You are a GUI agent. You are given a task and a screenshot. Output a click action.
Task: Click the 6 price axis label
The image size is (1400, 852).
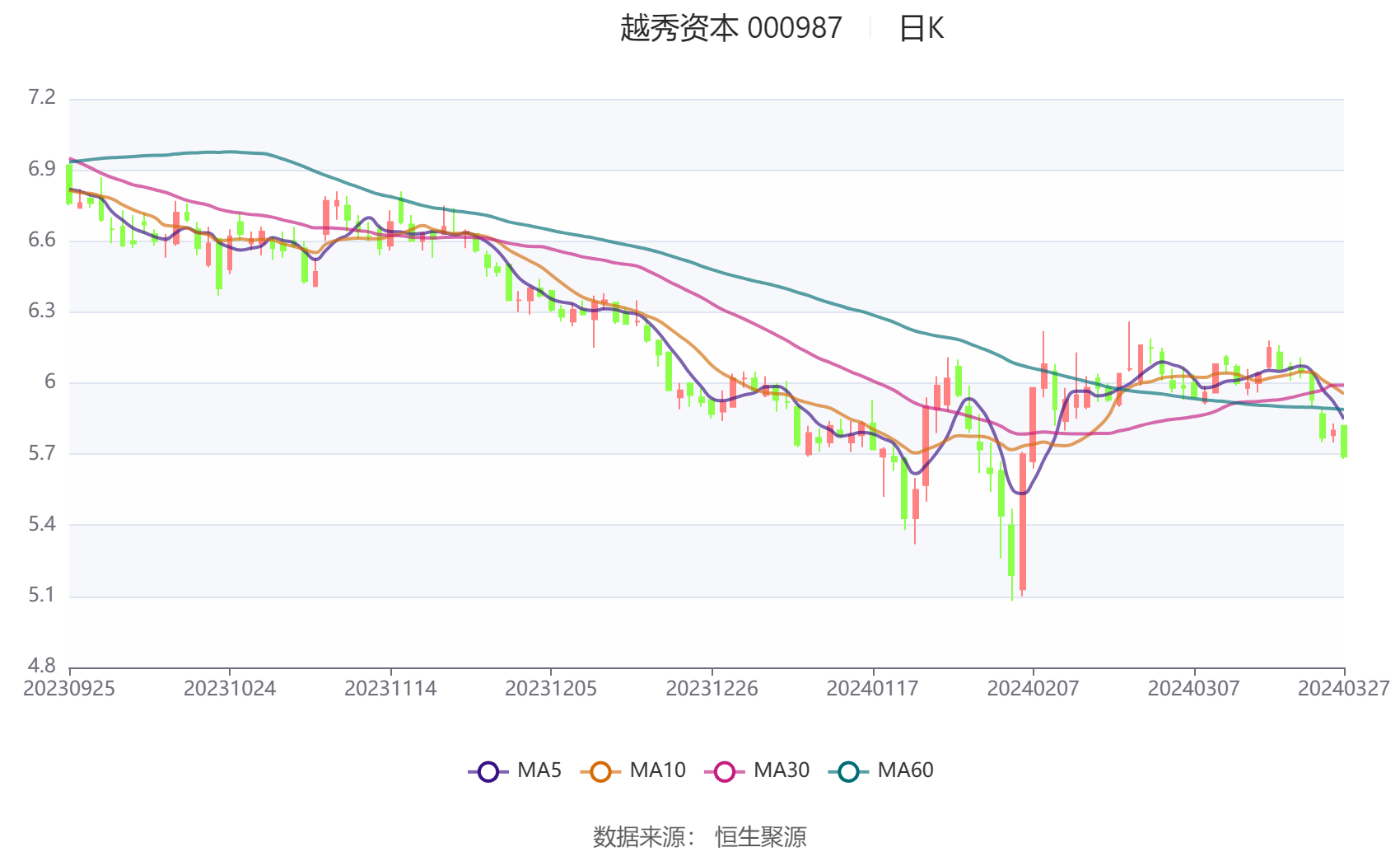pos(50,382)
